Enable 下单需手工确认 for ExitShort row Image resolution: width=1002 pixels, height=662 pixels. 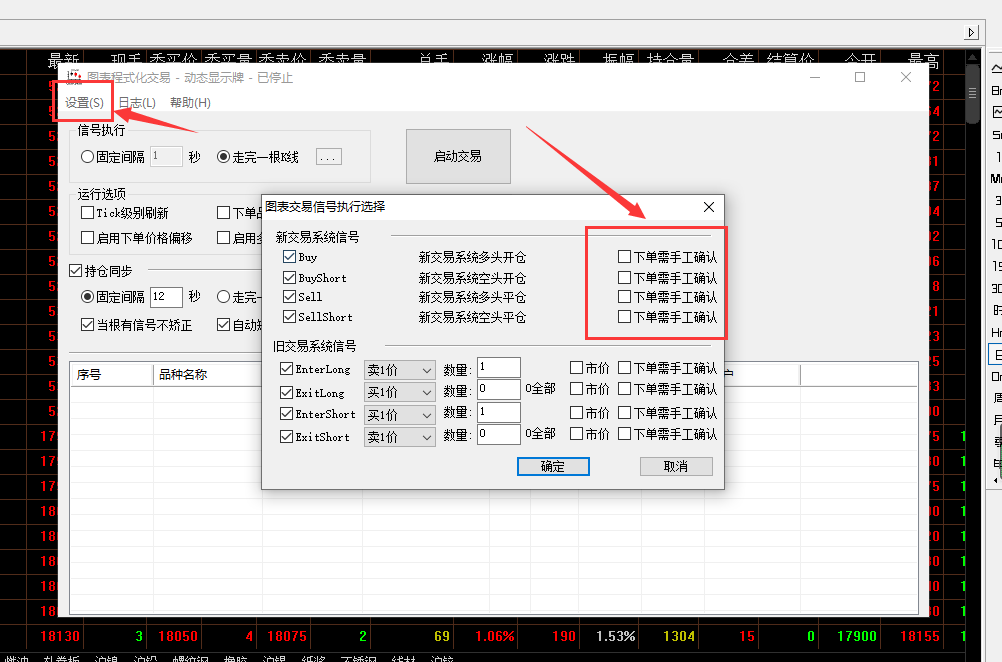624,434
